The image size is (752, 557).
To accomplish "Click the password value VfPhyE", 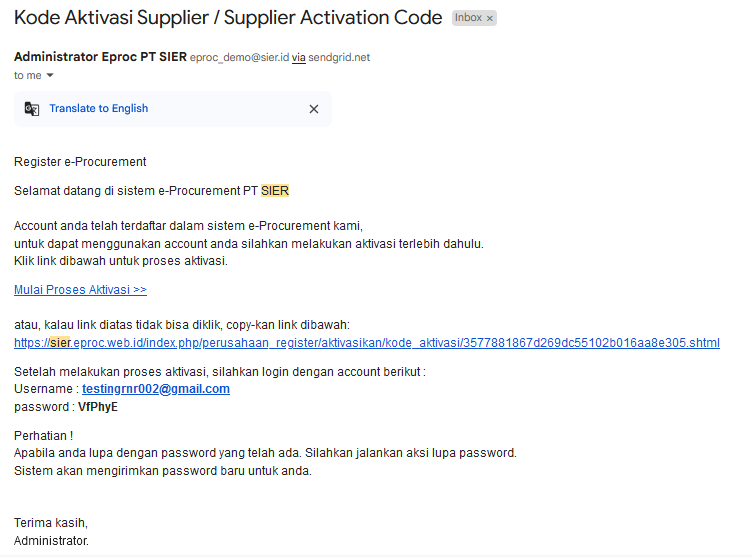I will tap(98, 407).
